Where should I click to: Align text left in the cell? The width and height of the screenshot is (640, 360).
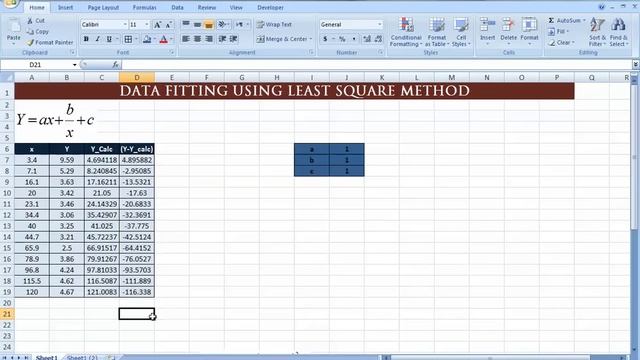pos(186,39)
